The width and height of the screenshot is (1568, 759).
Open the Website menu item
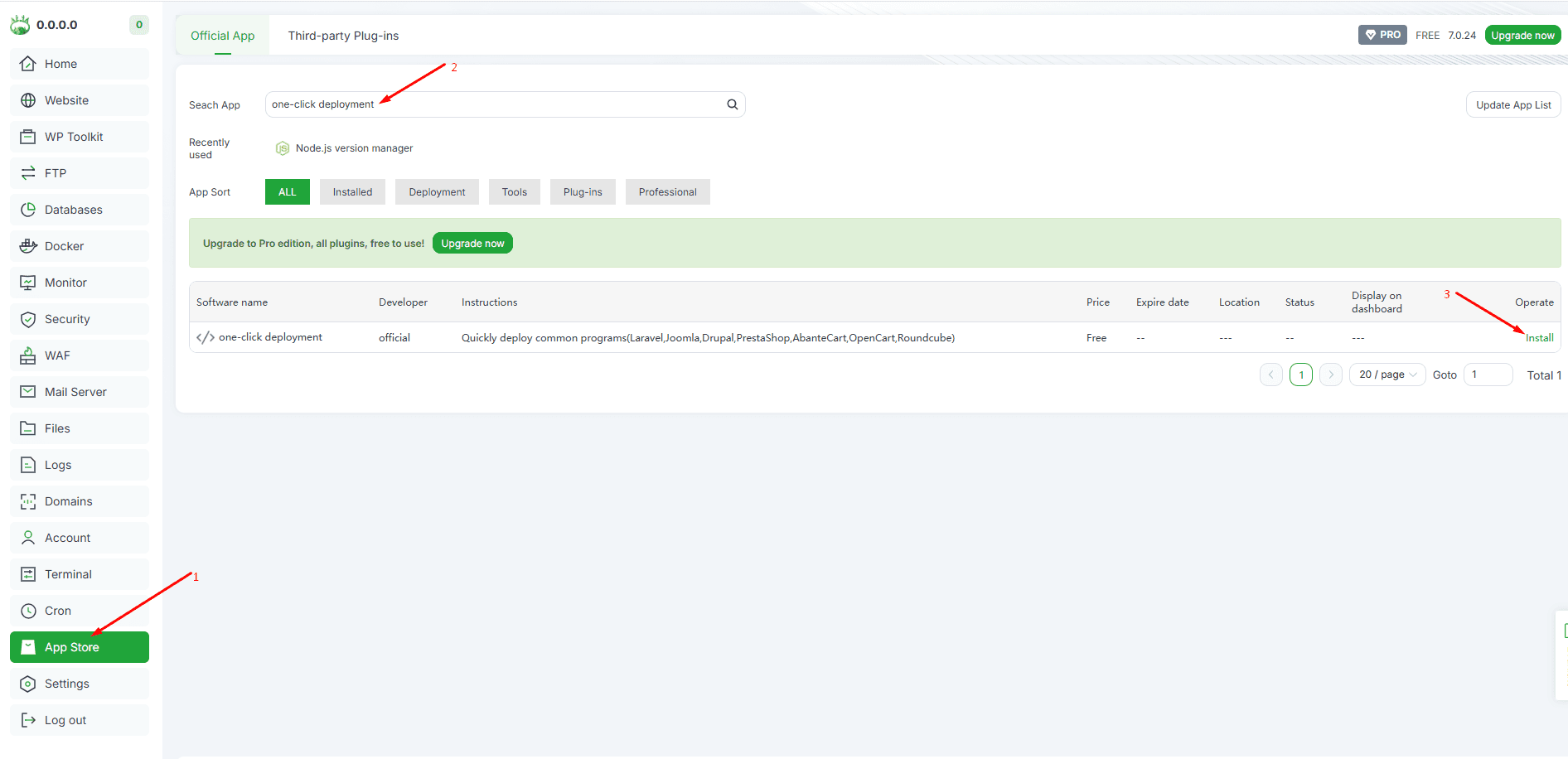click(x=80, y=100)
